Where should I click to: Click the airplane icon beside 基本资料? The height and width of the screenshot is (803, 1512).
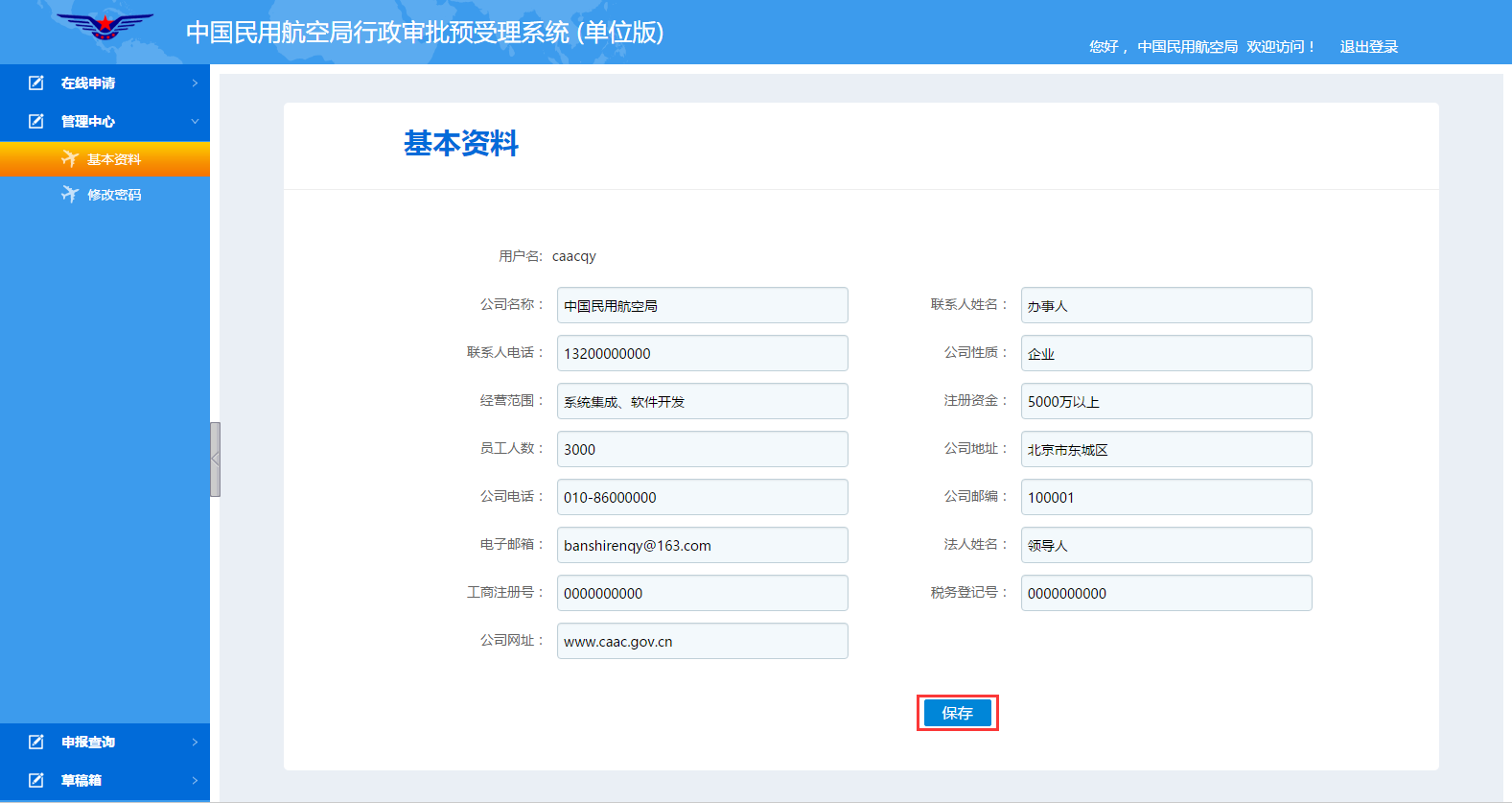point(70,158)
